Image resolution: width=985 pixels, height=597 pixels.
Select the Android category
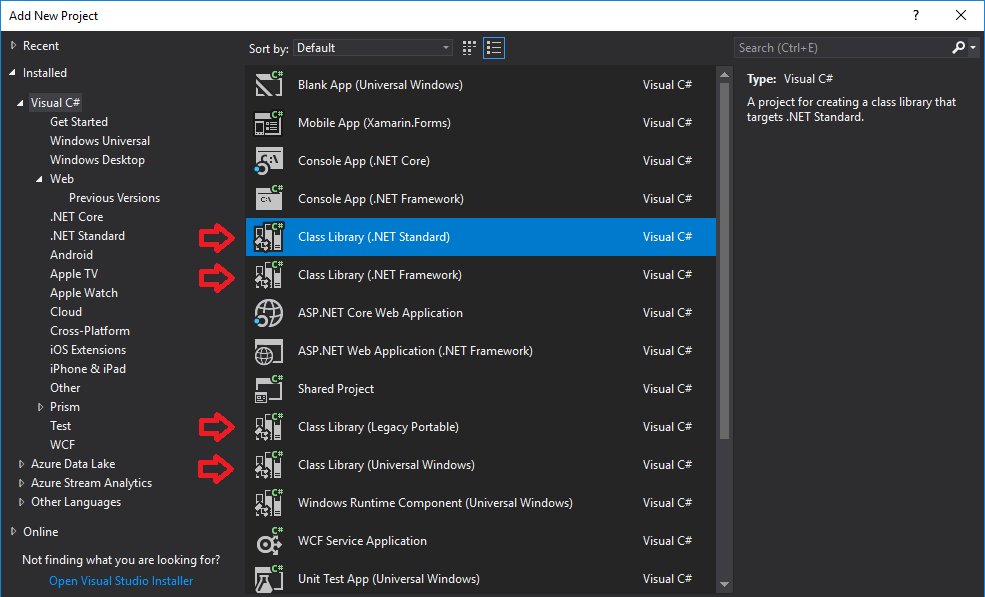[x=72, y=255]
